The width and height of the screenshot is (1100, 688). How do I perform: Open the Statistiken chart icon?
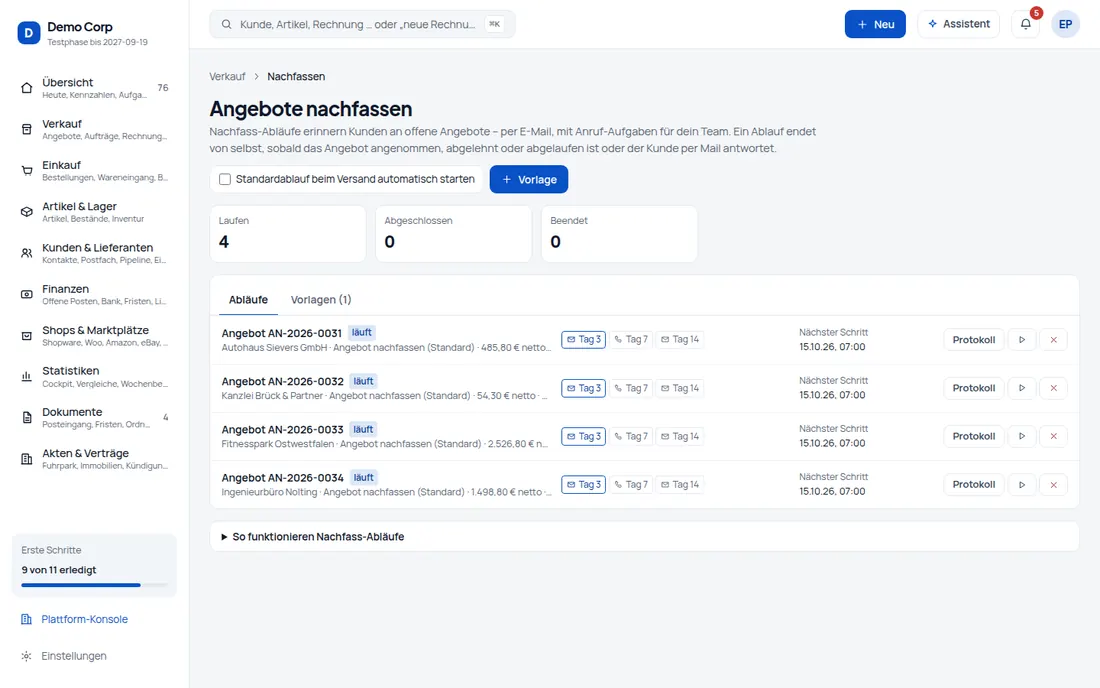click(x=27, y=377)
